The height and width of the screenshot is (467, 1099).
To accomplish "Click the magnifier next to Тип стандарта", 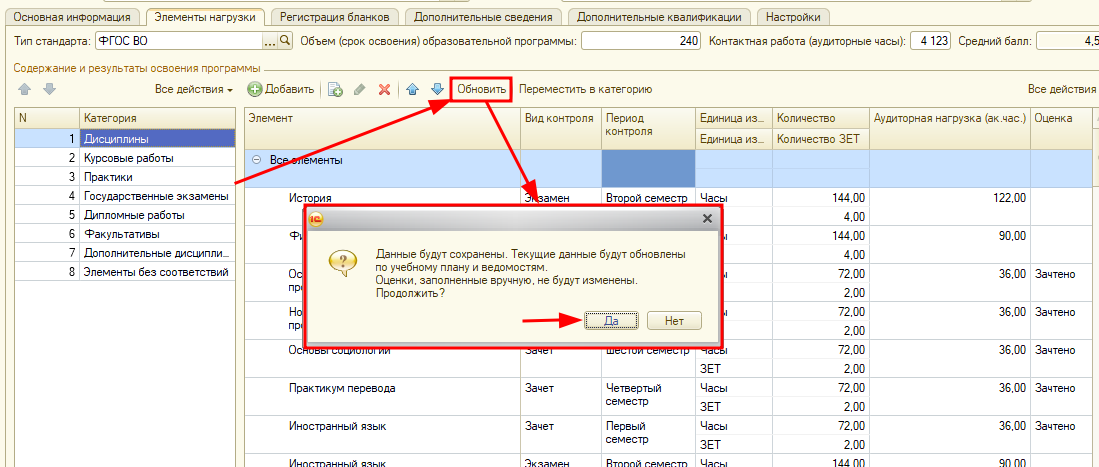I will tap(285, 41).
